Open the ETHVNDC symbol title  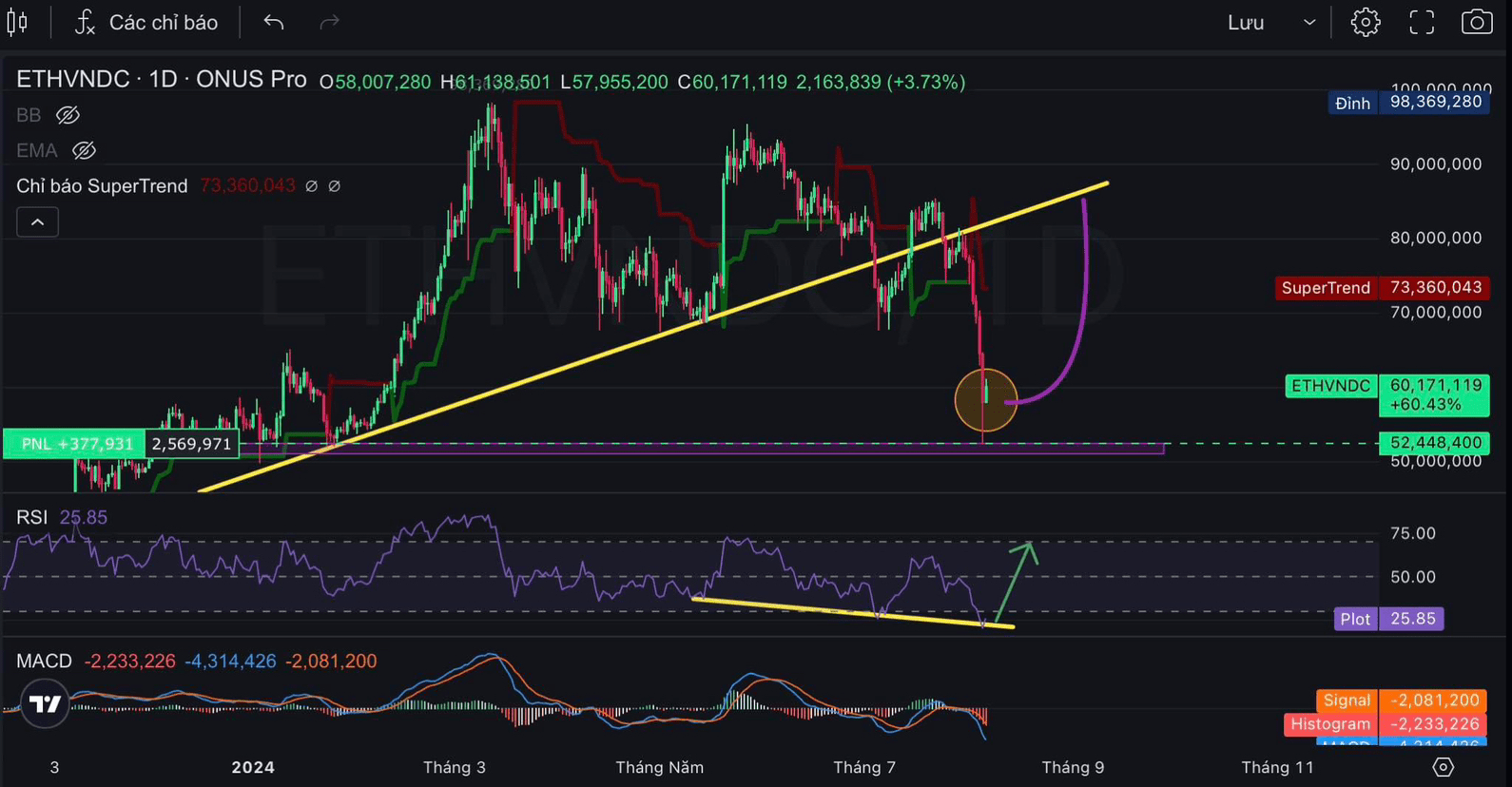coord(72,79)
